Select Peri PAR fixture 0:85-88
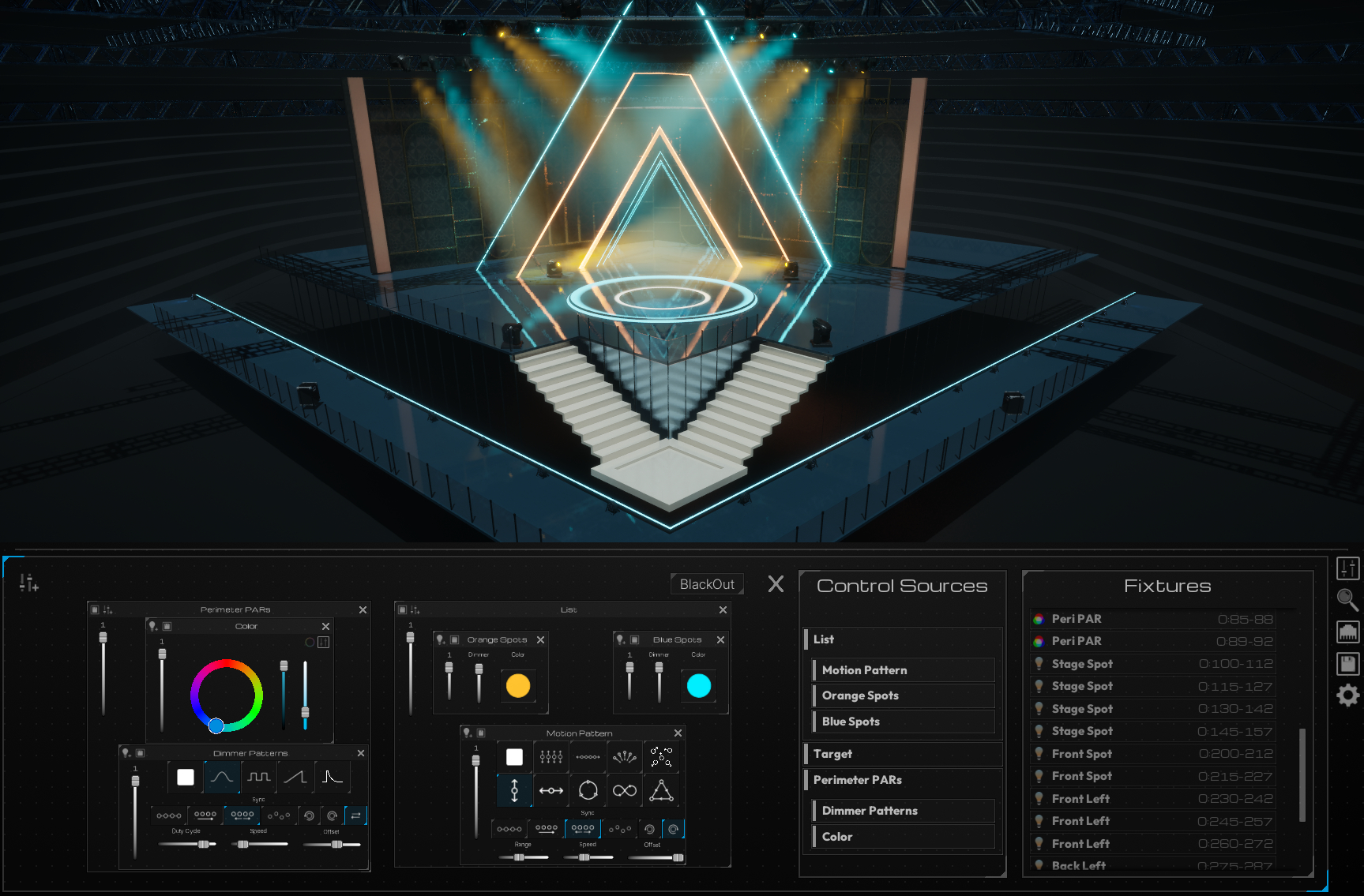 1153,619
